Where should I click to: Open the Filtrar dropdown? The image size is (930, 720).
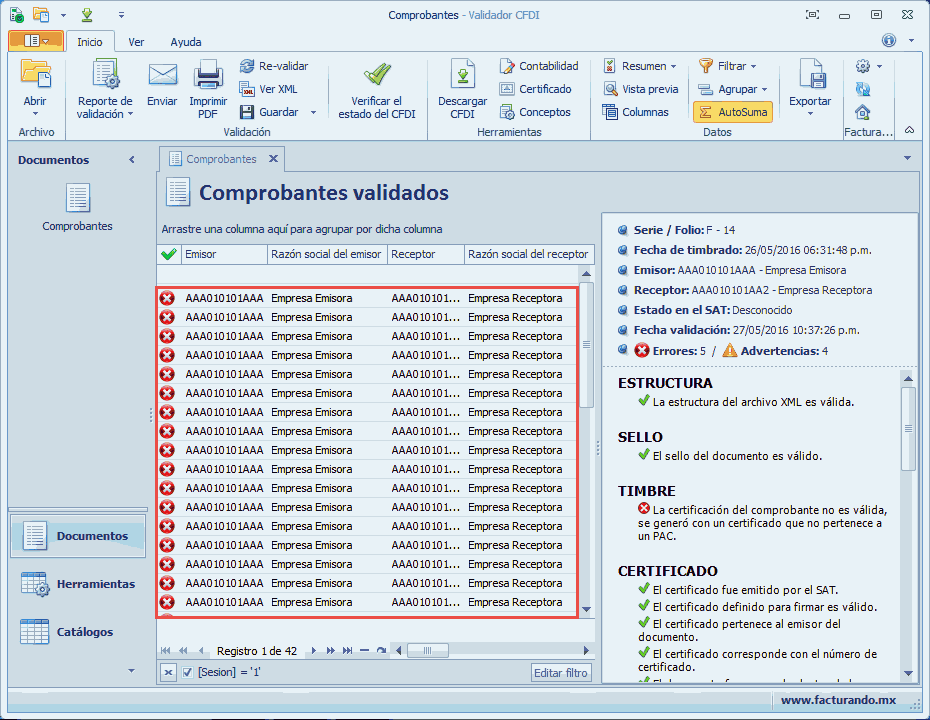(x=727, y=66)
